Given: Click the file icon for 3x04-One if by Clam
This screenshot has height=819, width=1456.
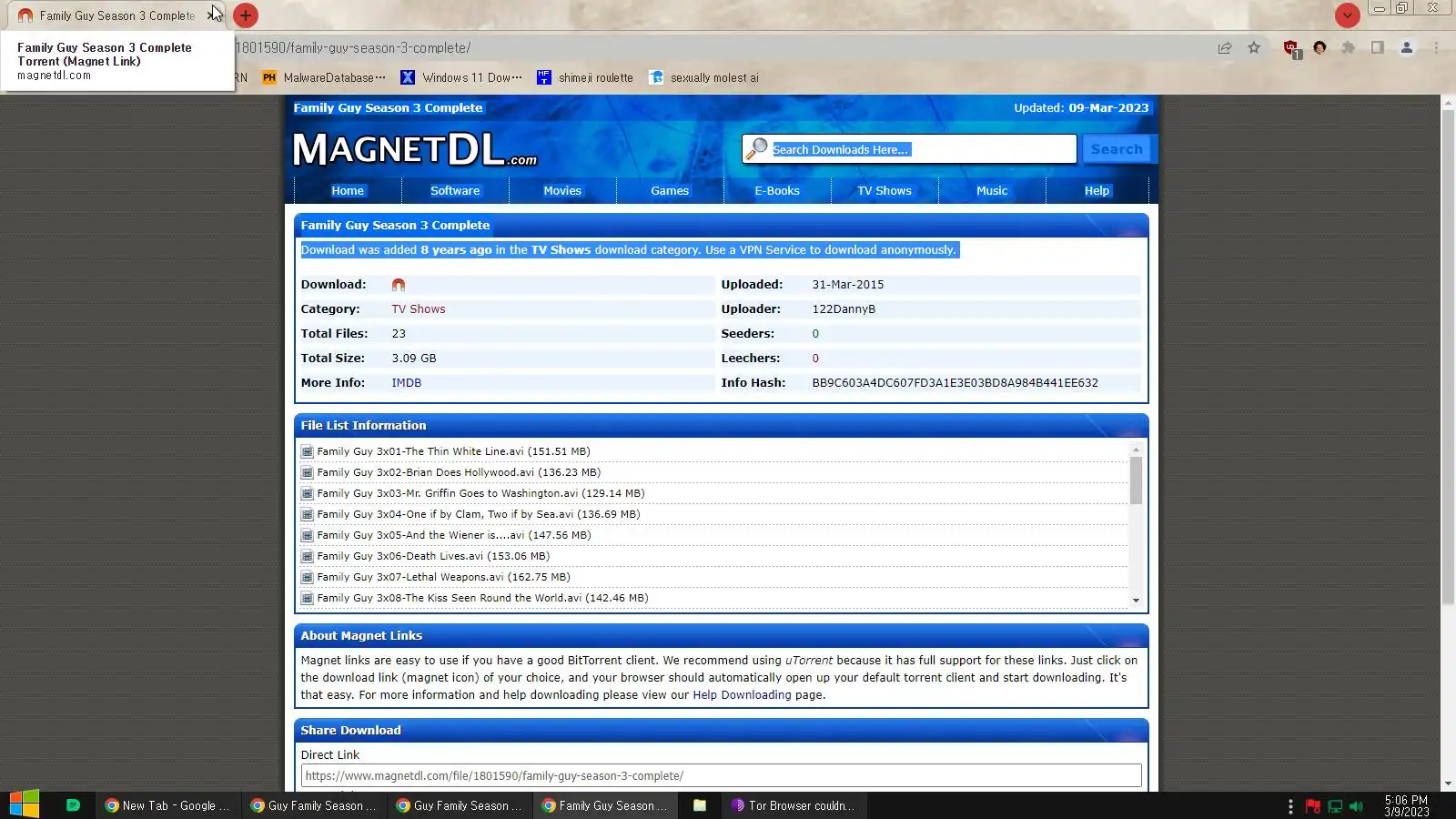Looking at the screenshot, I should tap(308, 514).
